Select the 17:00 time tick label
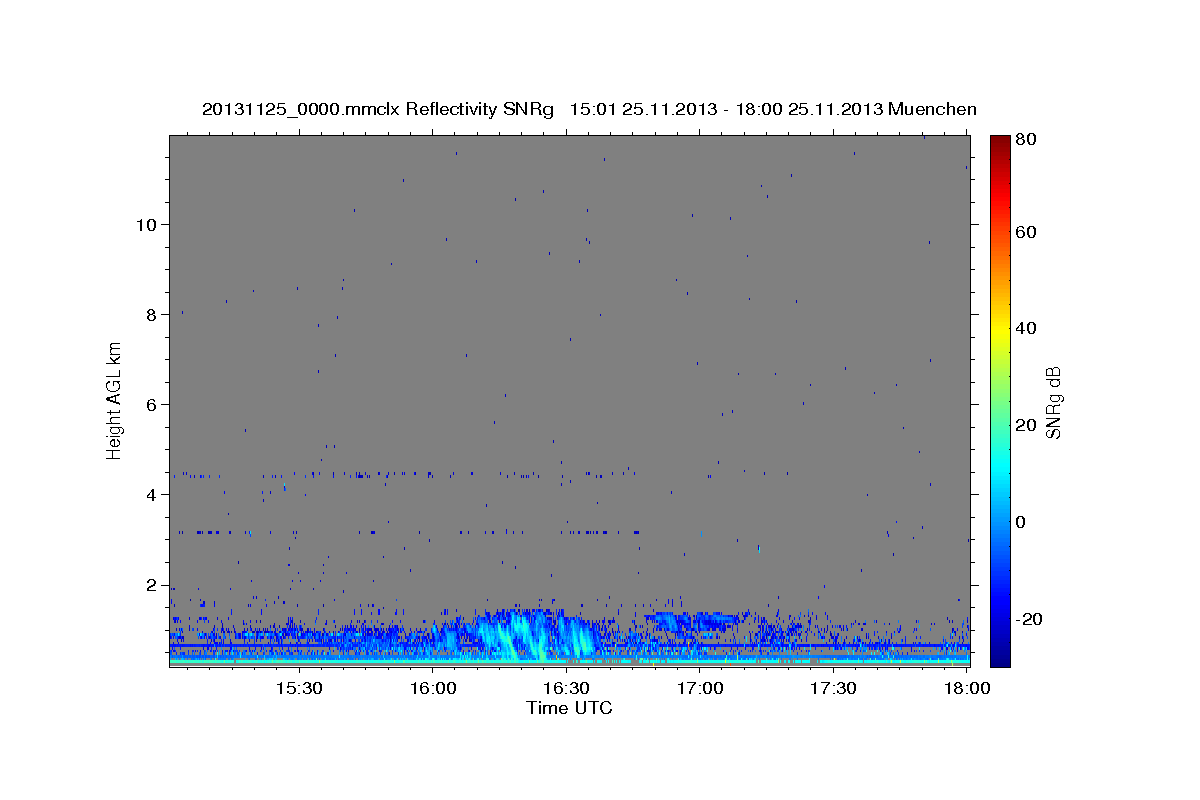1200x800 pixels. [700, 689]
